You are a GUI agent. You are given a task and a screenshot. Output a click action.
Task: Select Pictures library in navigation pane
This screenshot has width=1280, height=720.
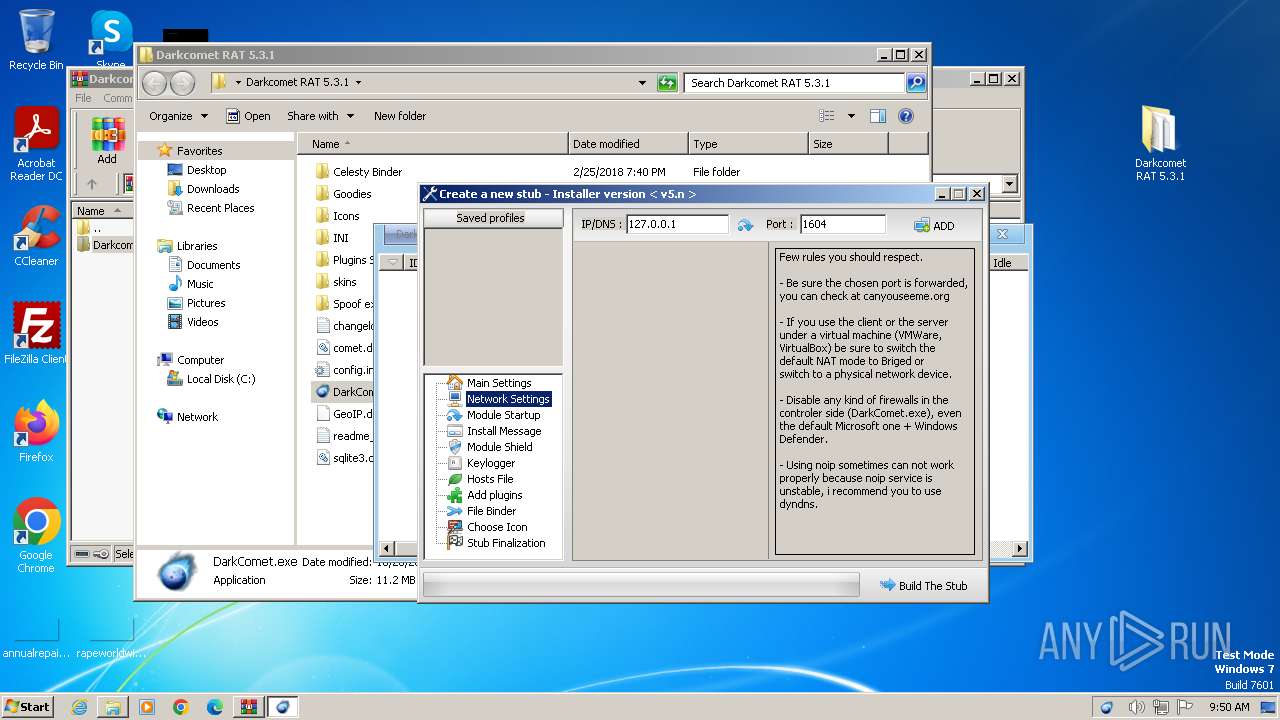coord(205,303)
